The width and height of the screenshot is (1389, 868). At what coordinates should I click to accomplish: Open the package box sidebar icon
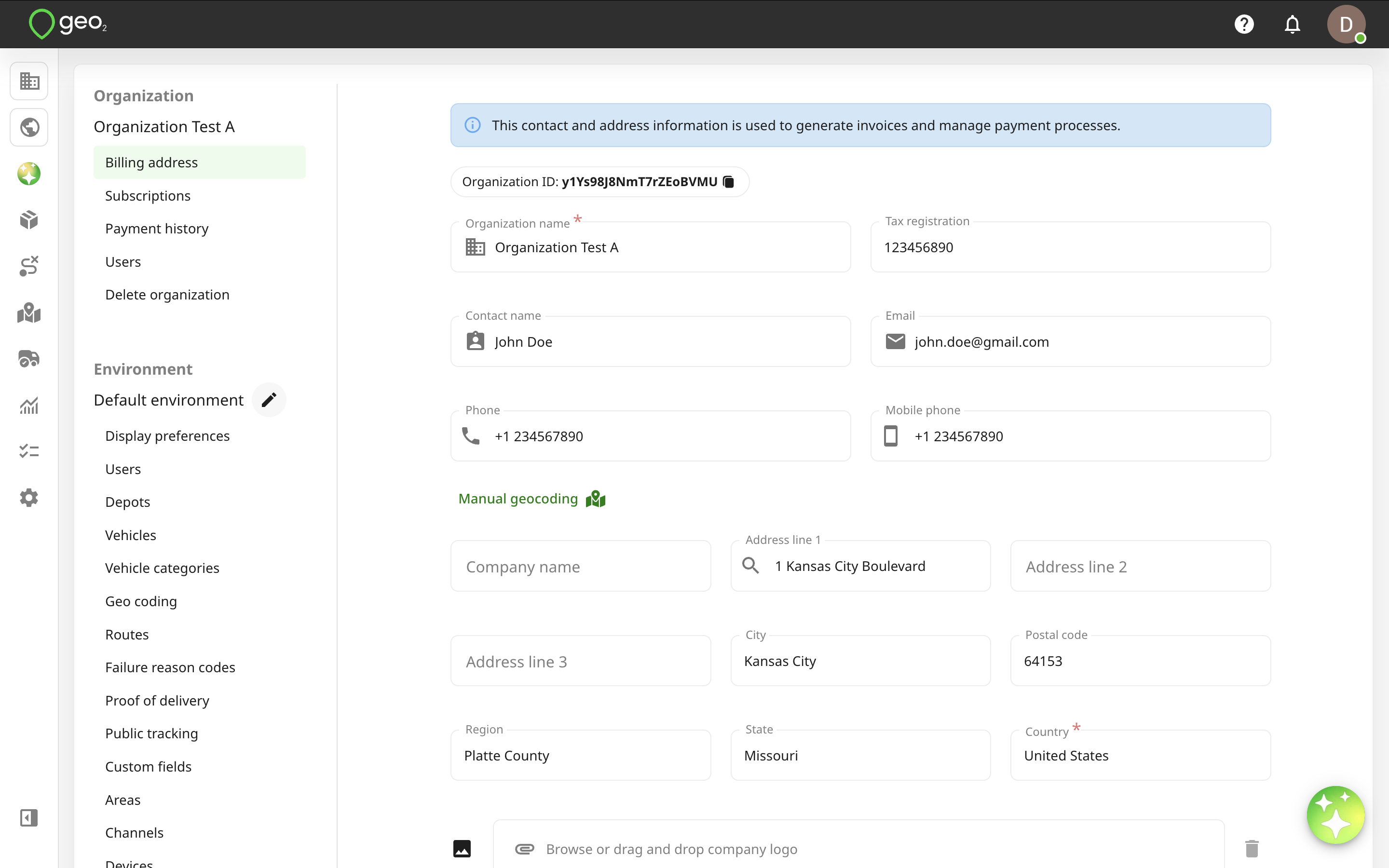[29, 220]
